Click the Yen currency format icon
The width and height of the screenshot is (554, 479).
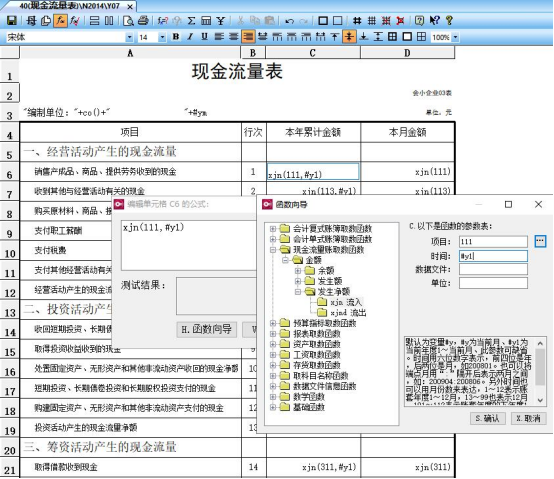tap(220, 21)
